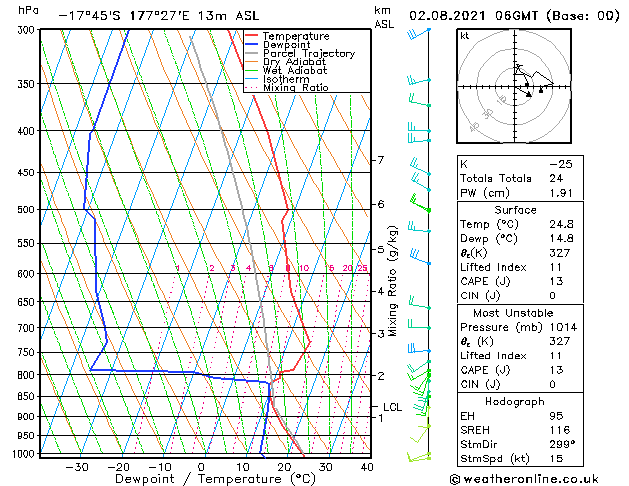Select the gray Parcel Trajectory legend line

251,53
